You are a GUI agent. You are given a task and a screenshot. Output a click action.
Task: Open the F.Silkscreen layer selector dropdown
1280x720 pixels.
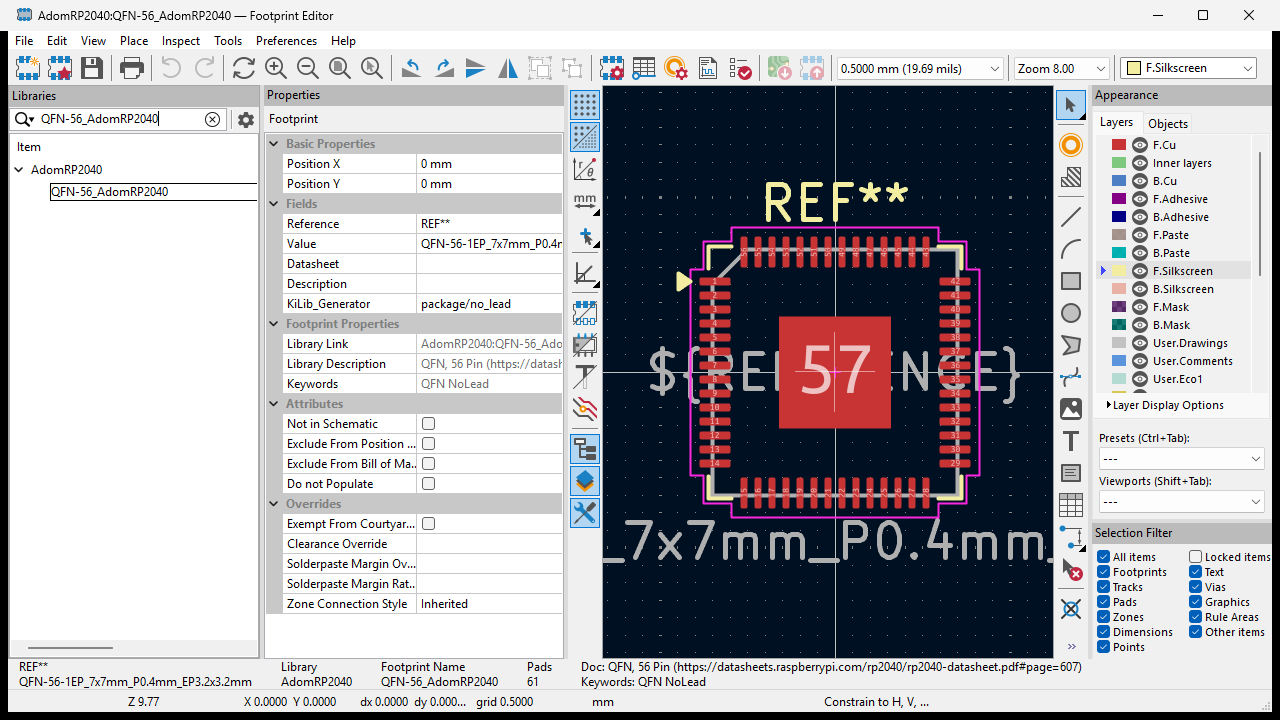[x=1188, y=68]
